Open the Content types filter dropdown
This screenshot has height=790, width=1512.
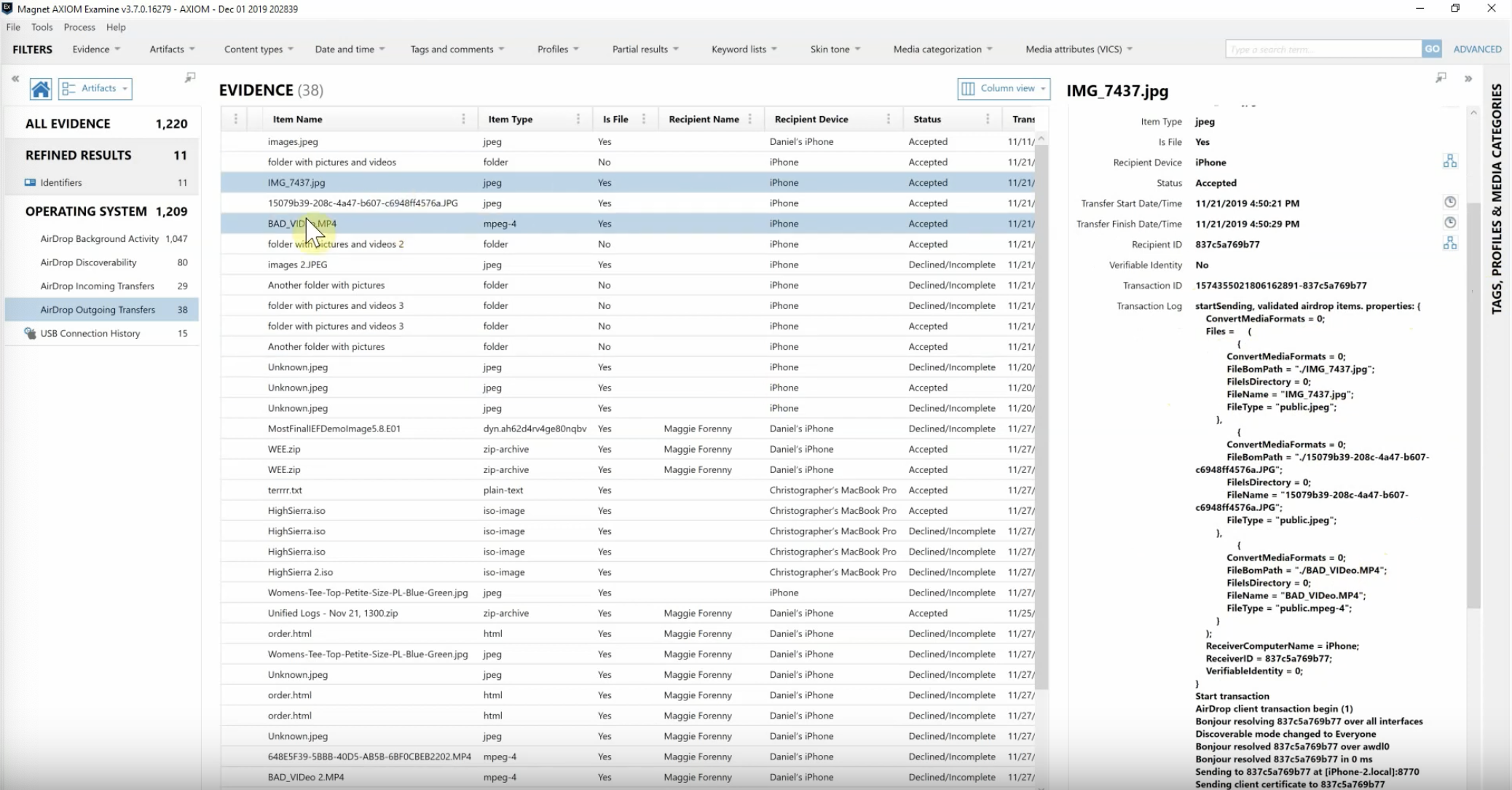coord(259,49)
